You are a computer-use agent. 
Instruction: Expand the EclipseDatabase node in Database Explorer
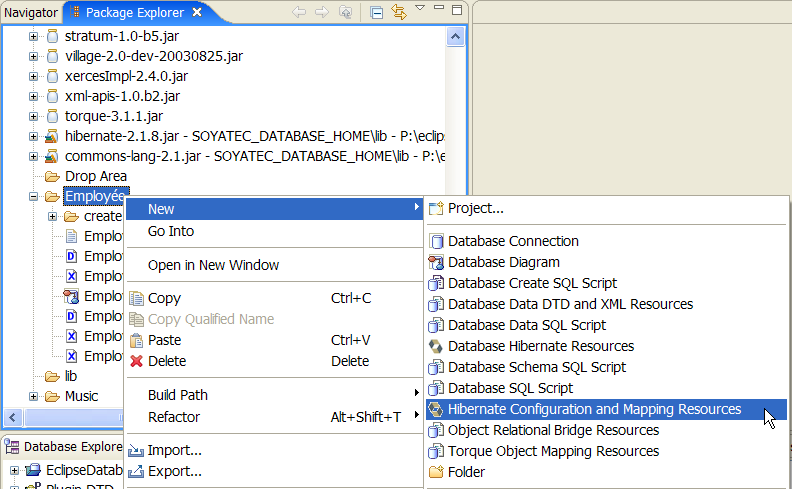coord(14,470)
